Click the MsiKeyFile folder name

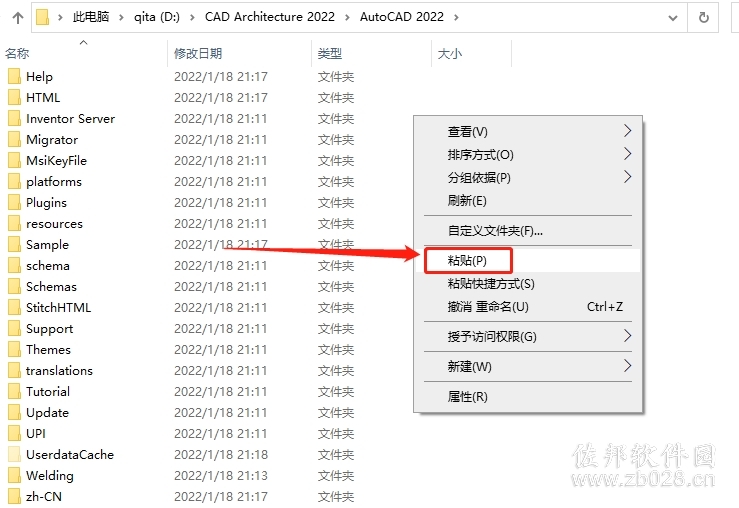coord(57,160)
